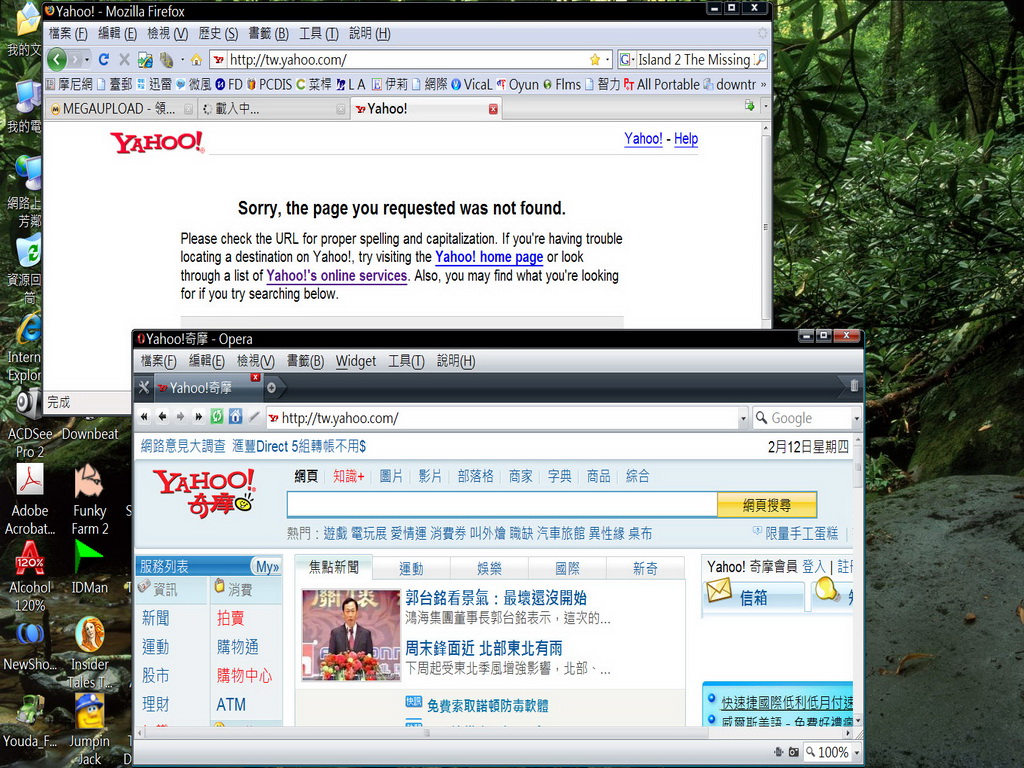
Task: Click the Yahoo search text field
Action: tap(501, 505)
